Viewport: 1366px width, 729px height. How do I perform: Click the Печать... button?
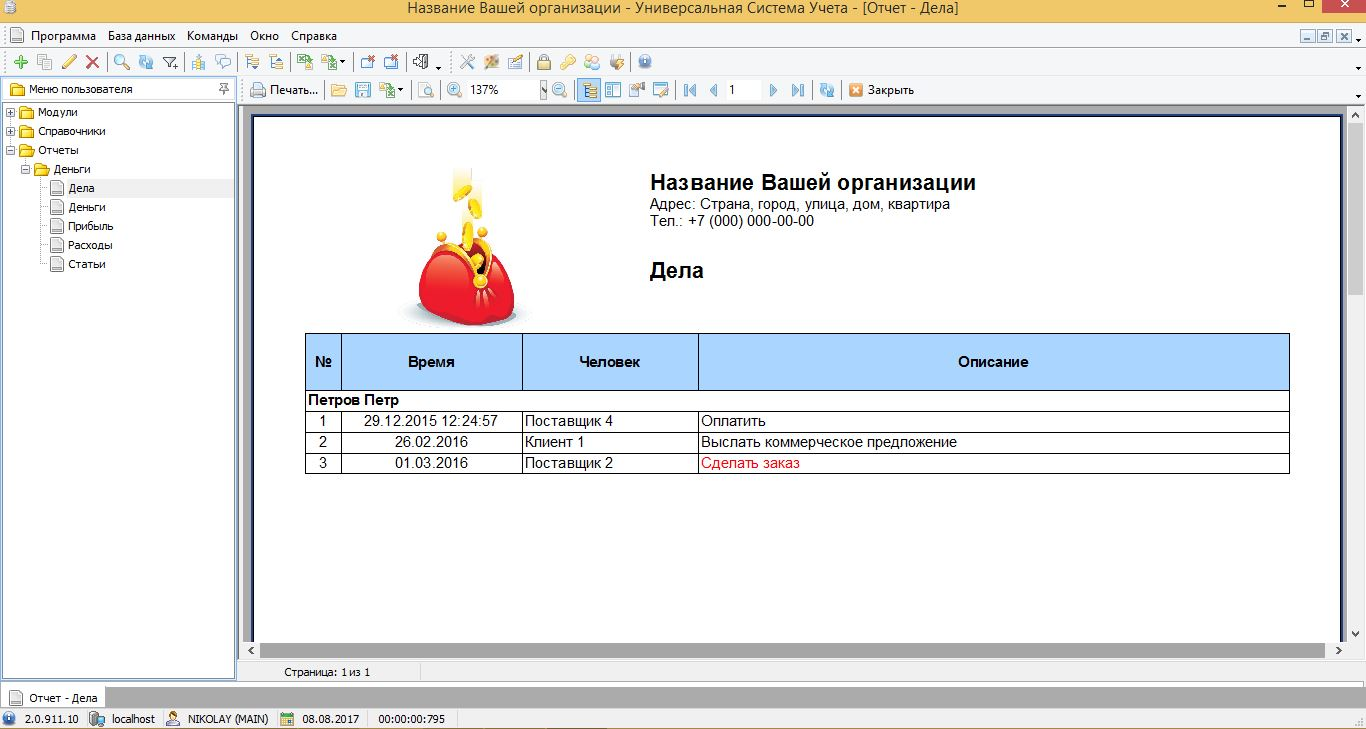[285, 90]
